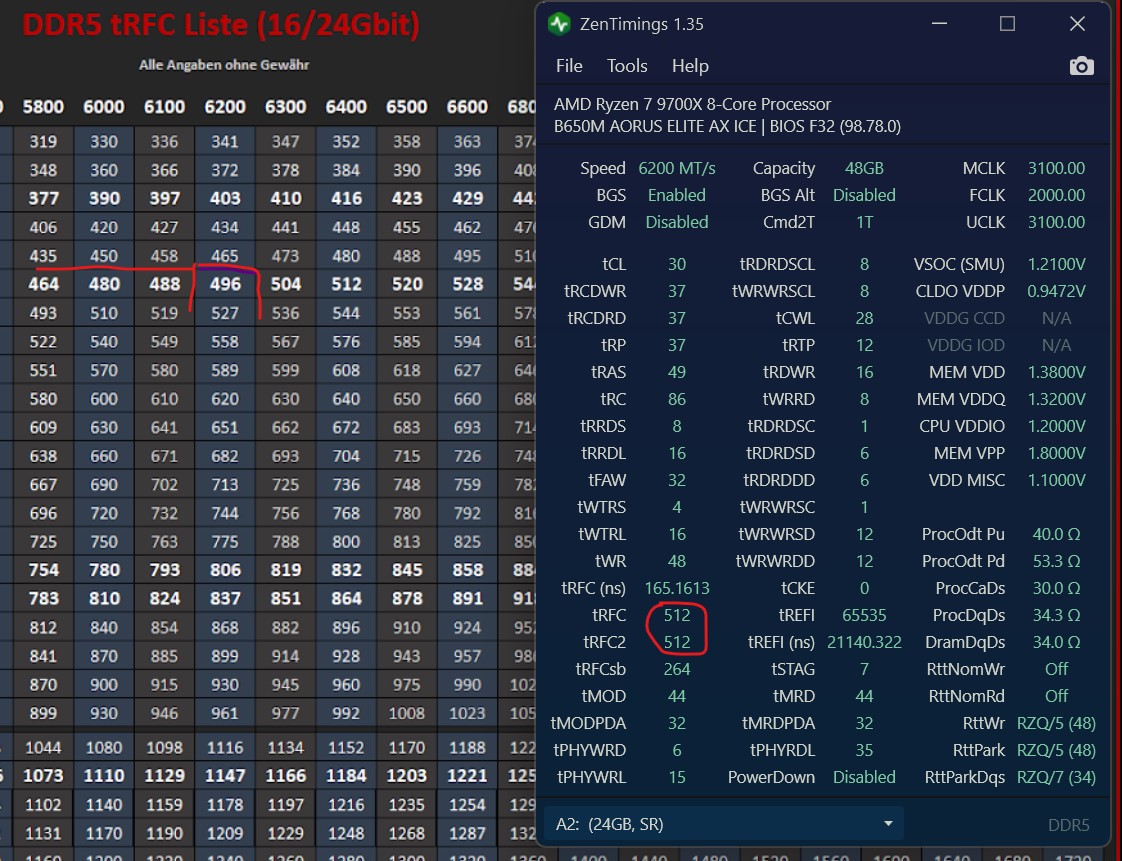Click the tRFCsb value 264
Screen dimensions: 1122x861
[676, 669]
